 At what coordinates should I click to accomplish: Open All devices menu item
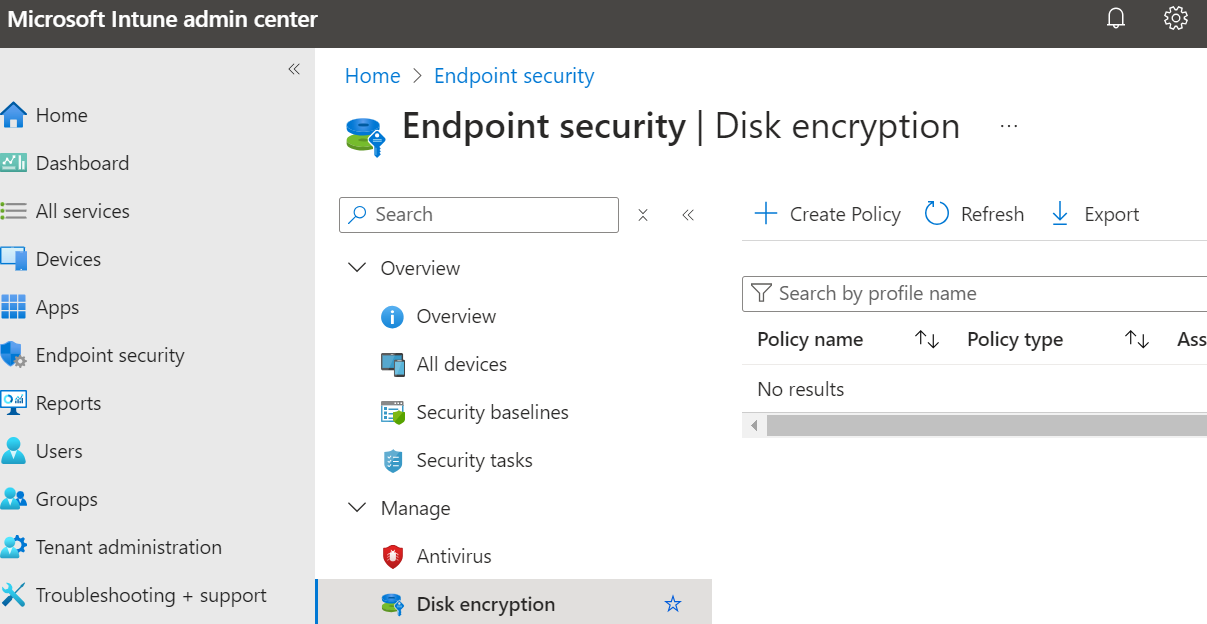coord(462,364)
